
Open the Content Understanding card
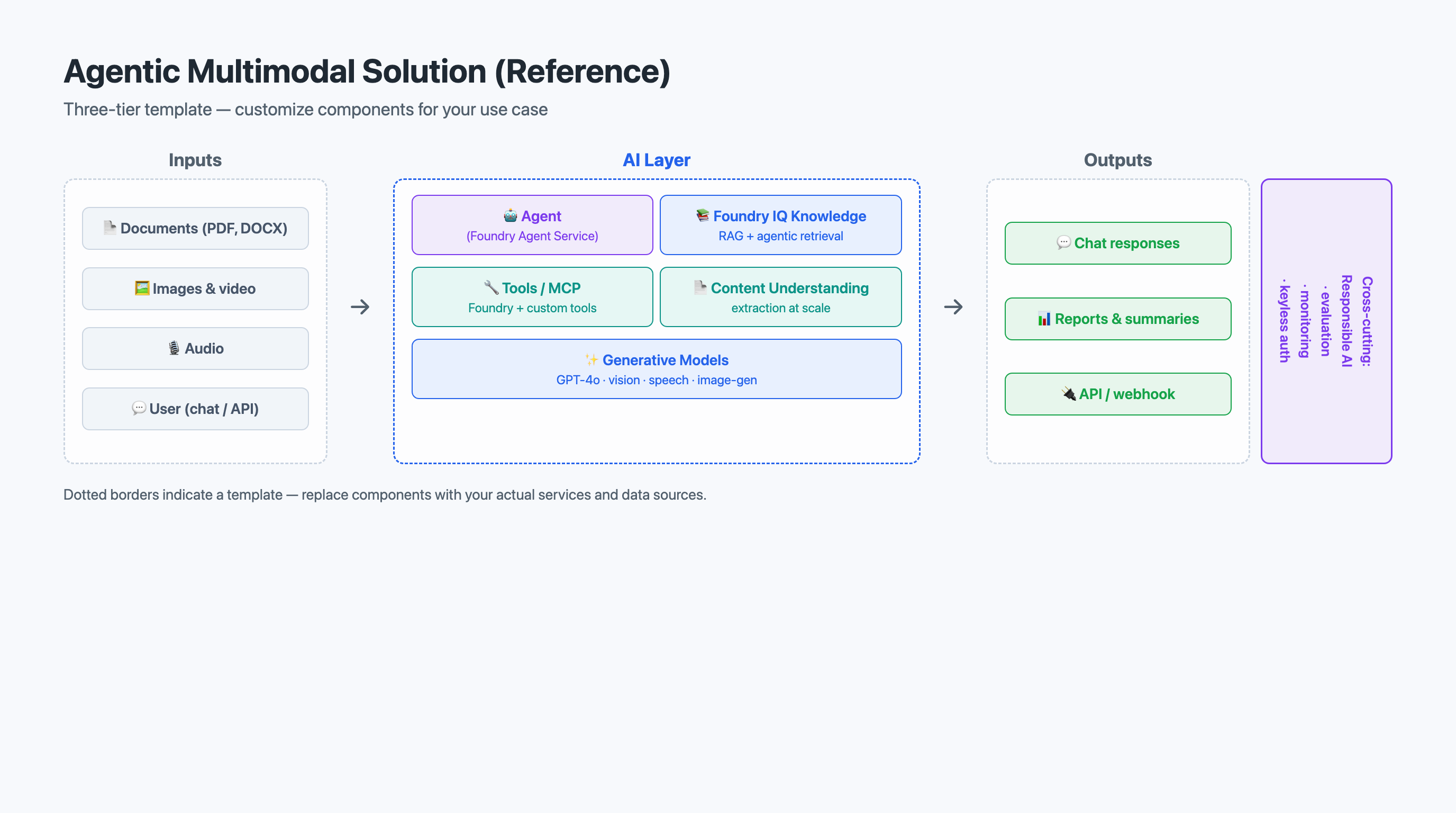pyautogui.click(x=780, y=297)
